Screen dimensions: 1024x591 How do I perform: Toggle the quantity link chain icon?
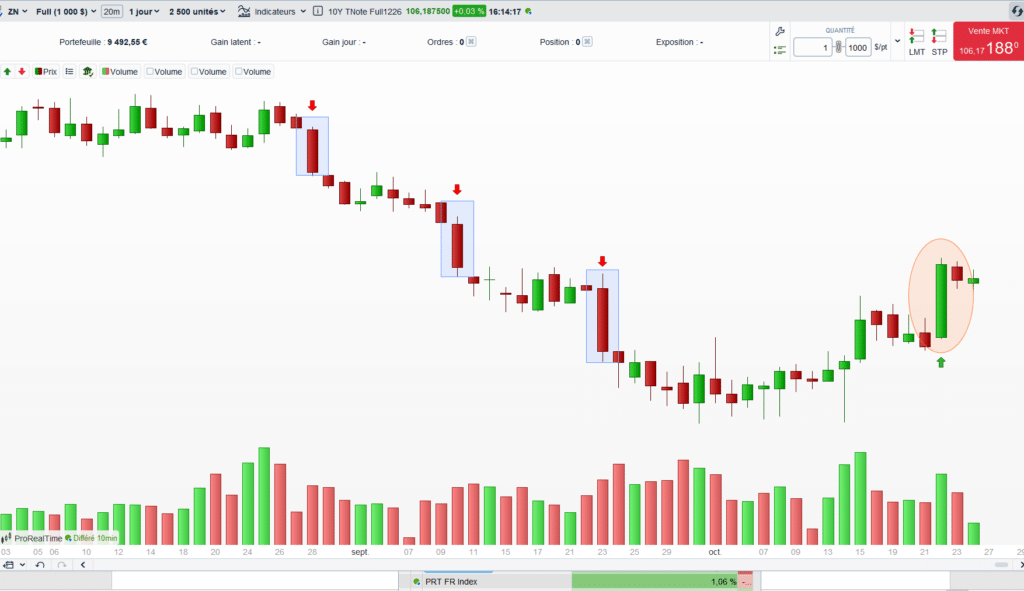(839, 47)
